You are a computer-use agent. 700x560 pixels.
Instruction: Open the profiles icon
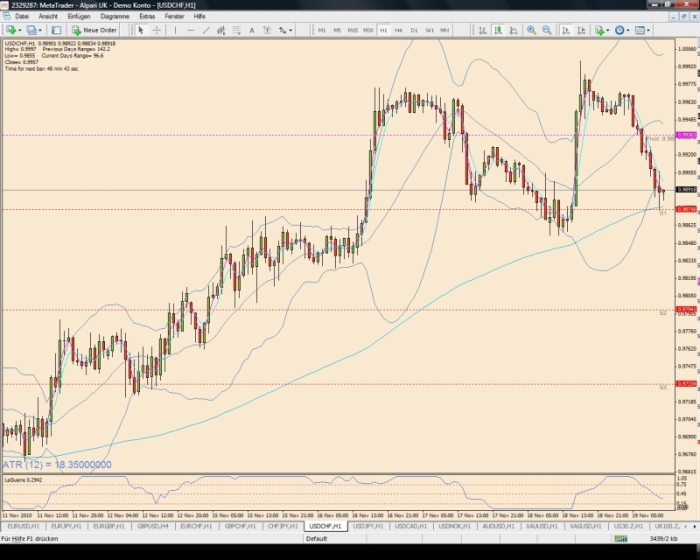coord(31,30)
